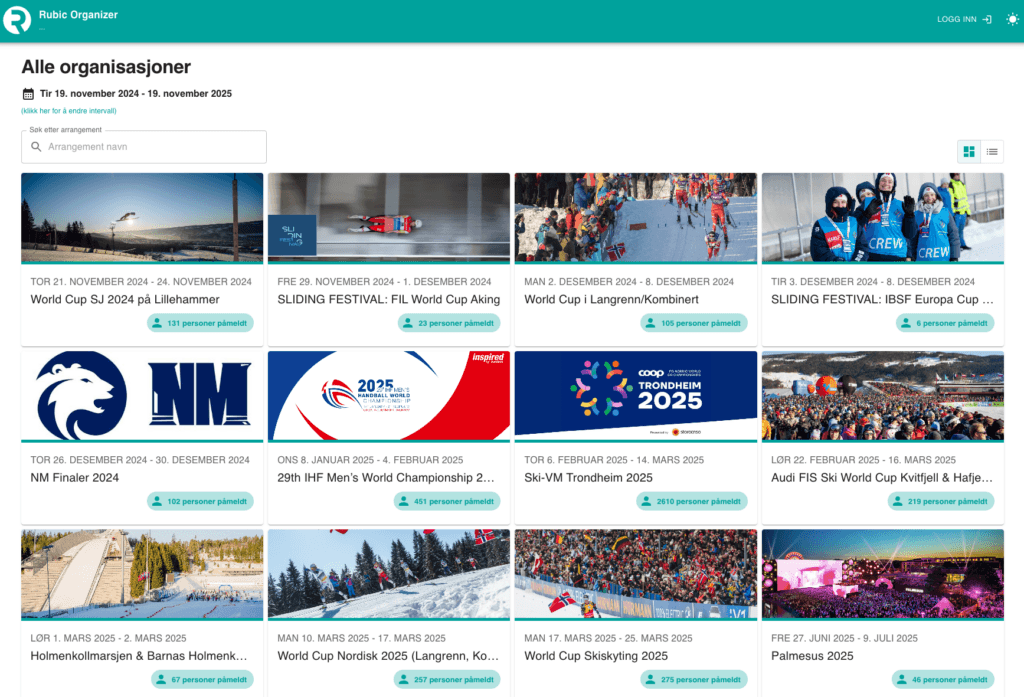This screenshot has width=1024, height=697.
Task: Select title SLIDING FESTIVAL: IBSF Europa Cup
Action: click(x=882, y=300)
